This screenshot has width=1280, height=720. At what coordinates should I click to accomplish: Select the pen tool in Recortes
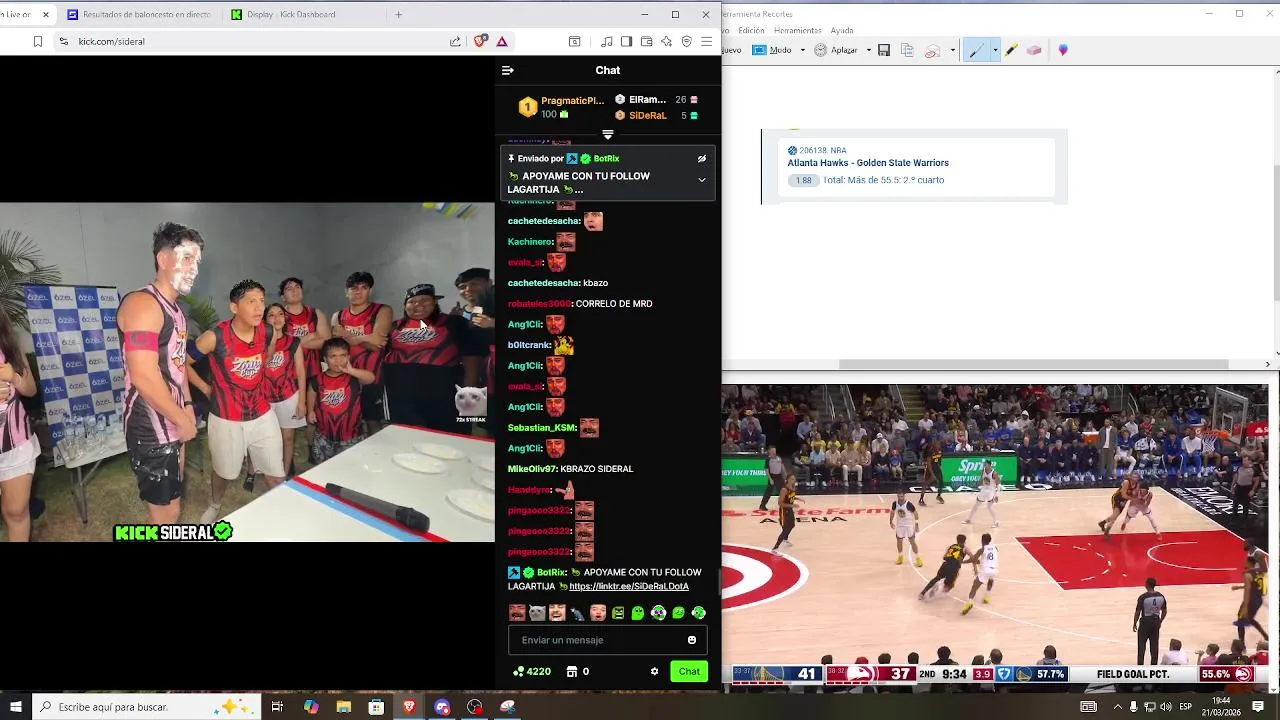pyautogui.click(x=976, y=50)
